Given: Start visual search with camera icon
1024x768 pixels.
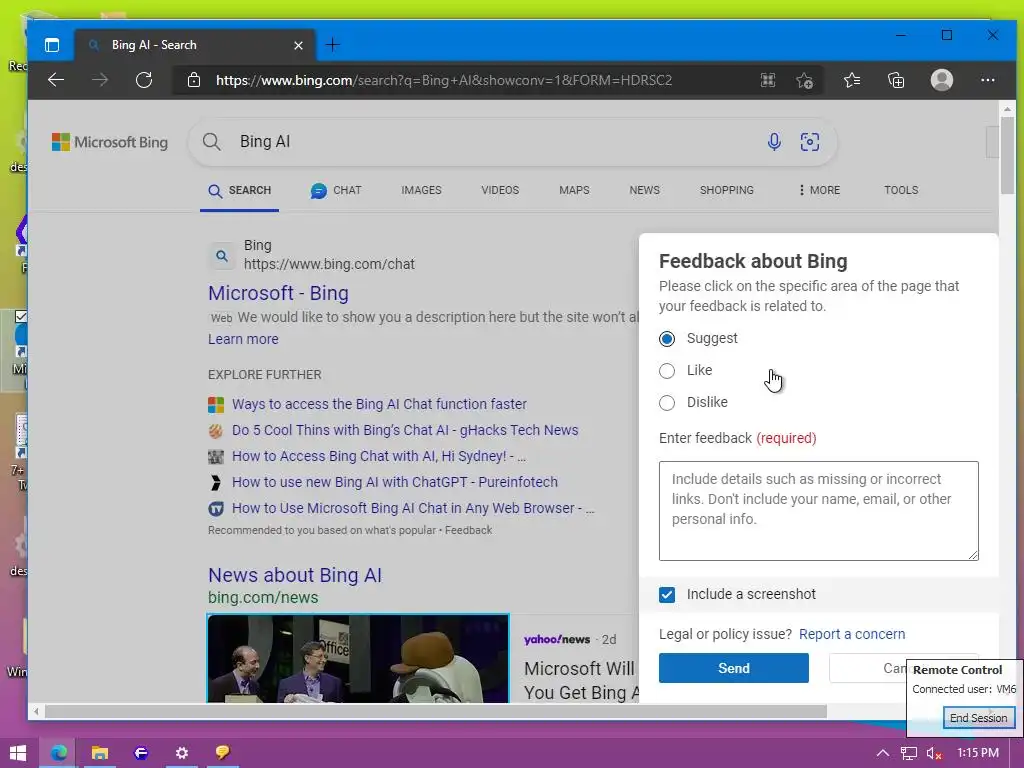Looking at the screenshot, I should [810, 142].
